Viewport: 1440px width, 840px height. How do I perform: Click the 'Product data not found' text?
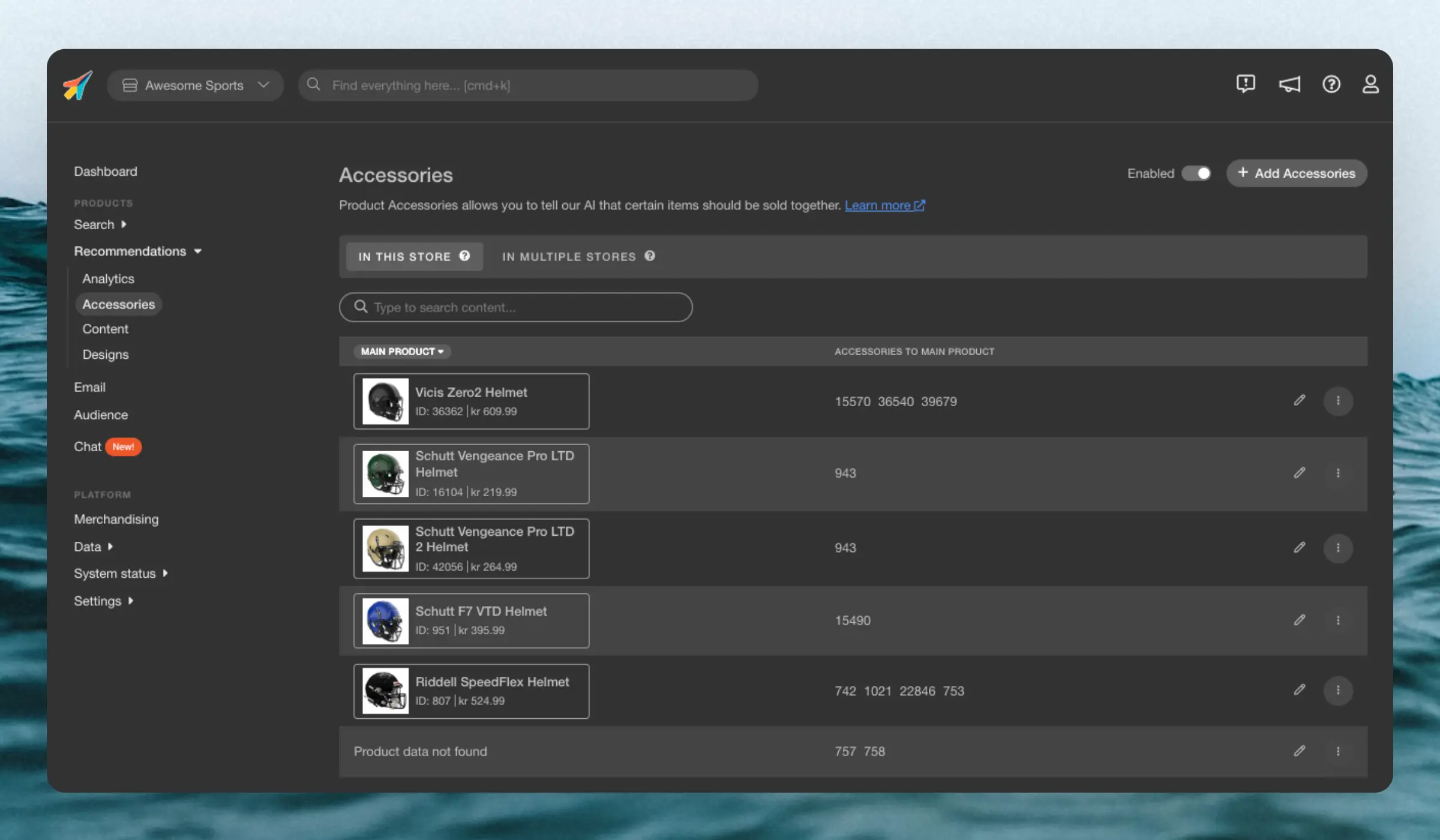(420, 751)
